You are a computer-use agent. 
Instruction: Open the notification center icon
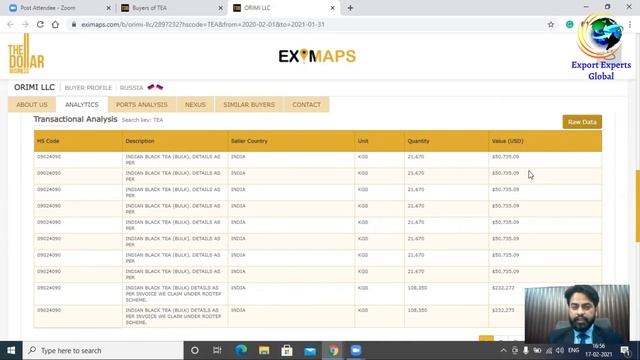click(x=625, y=350)
